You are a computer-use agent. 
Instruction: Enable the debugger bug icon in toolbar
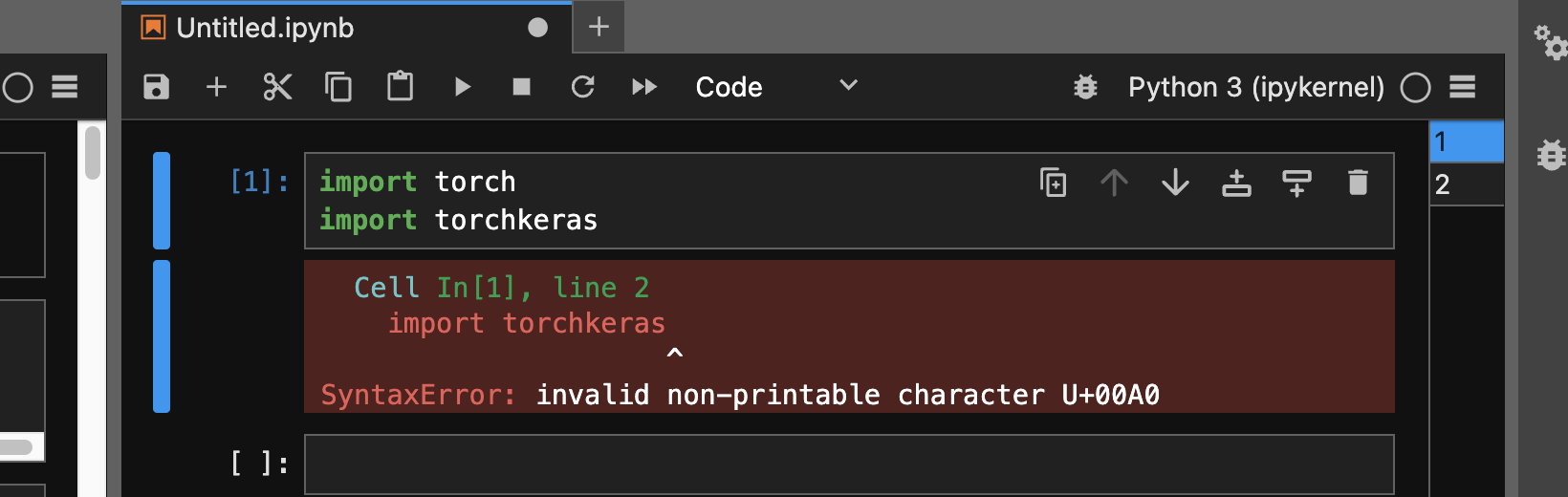(1085, 87)
